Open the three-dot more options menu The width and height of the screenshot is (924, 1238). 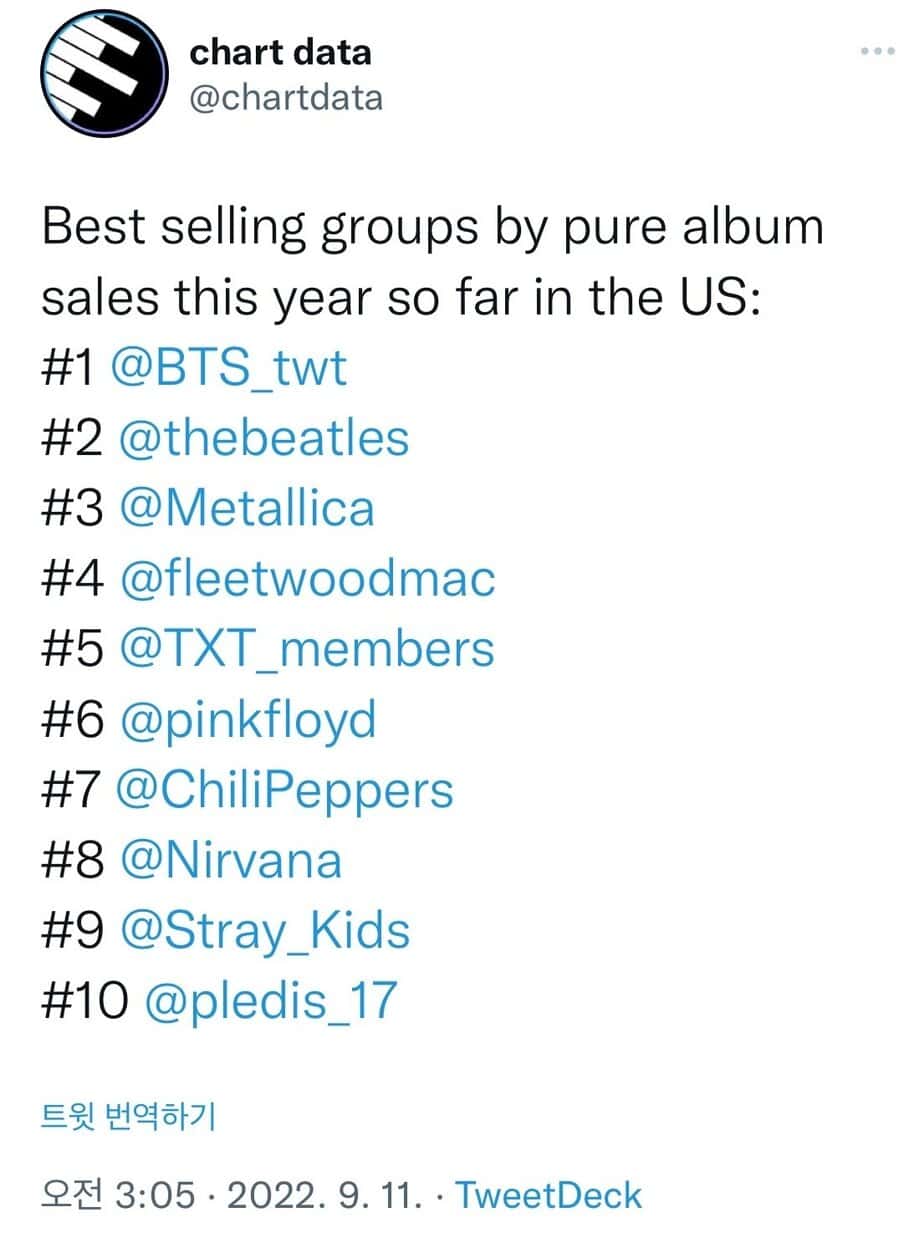[877, 52]
